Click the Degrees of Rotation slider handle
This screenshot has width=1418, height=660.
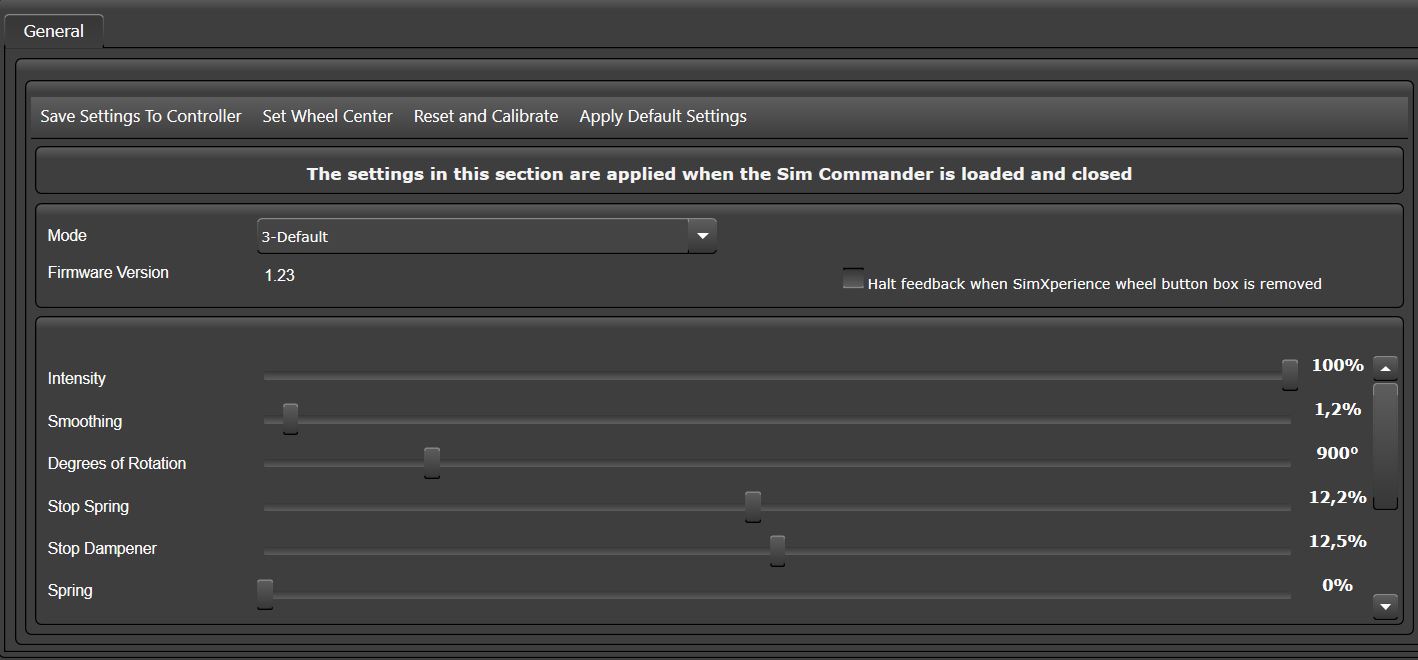point(432,462)
